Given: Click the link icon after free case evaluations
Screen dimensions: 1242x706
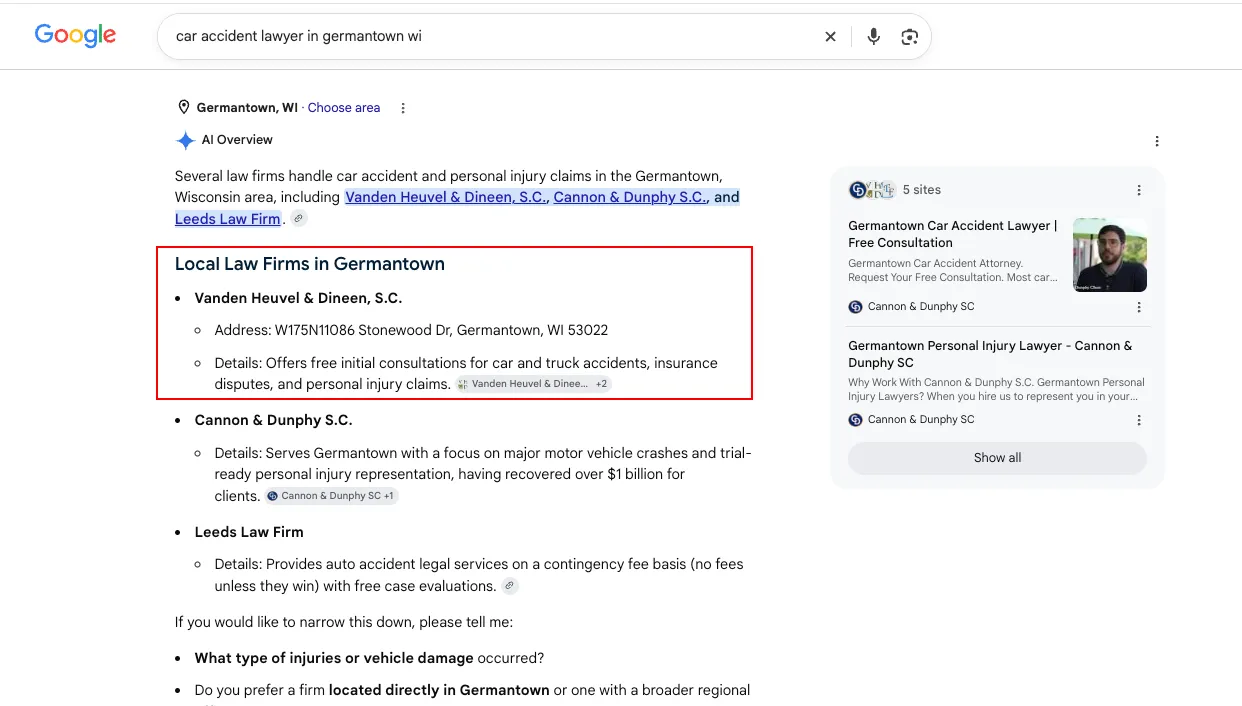Looking at the screenshot, I should coord(510,586).
